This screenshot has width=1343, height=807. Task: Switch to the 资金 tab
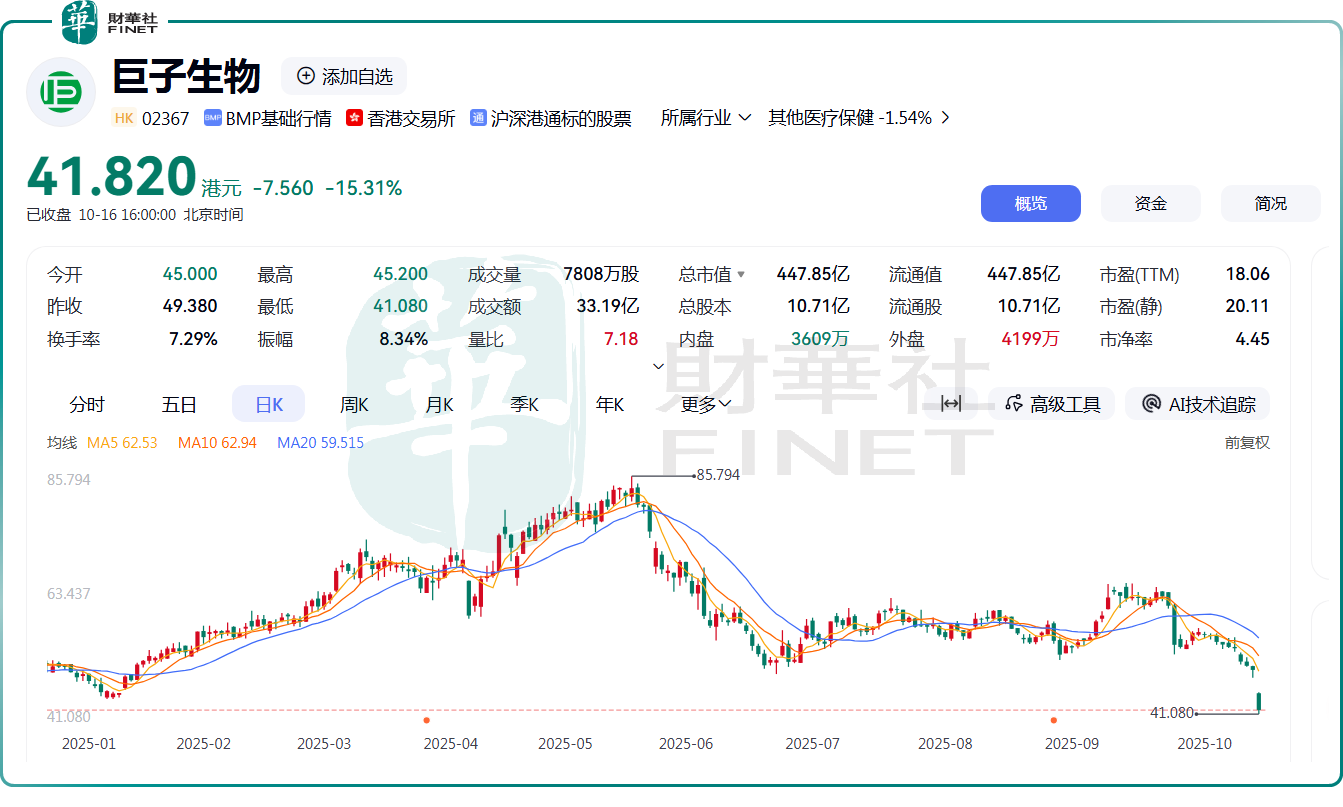1150,203
